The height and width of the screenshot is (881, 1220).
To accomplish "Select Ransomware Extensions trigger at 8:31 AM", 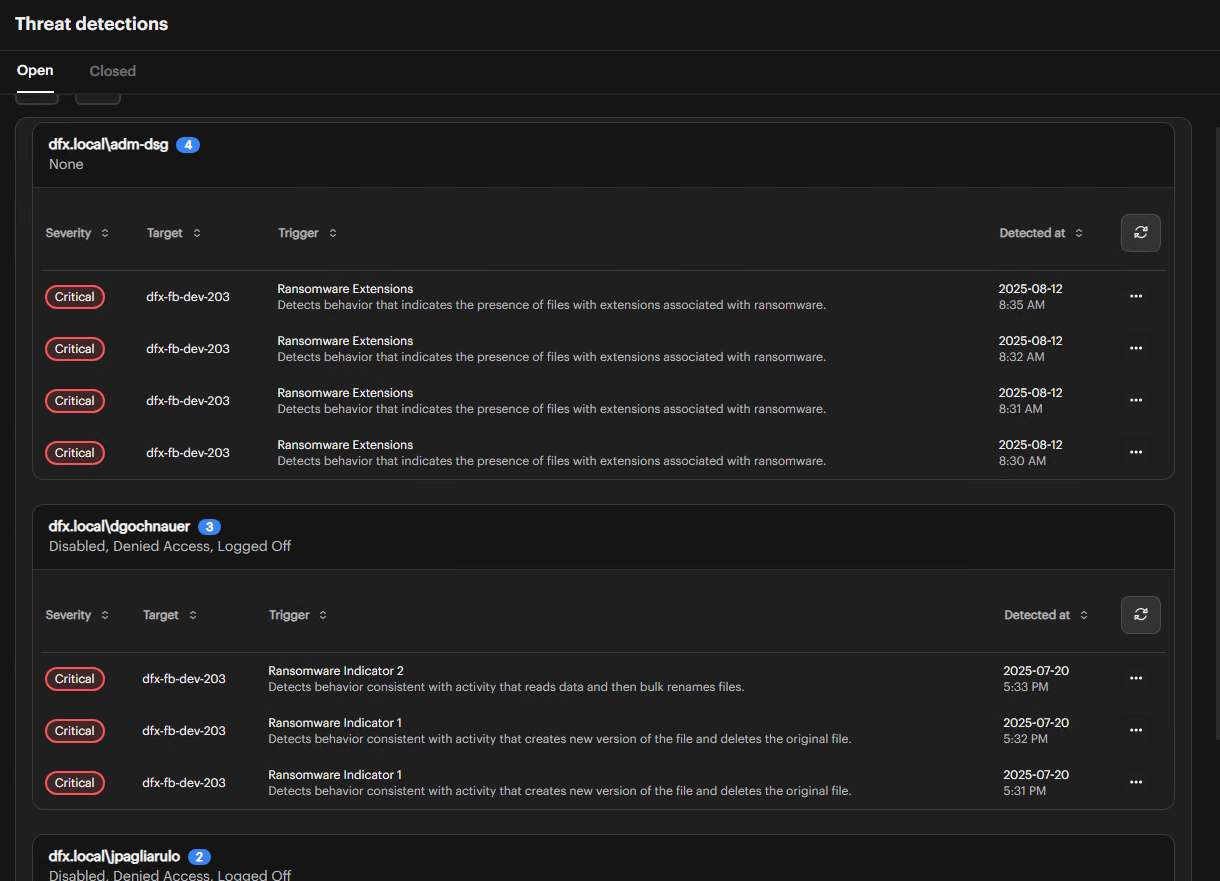I will click(x=345, y=393).
